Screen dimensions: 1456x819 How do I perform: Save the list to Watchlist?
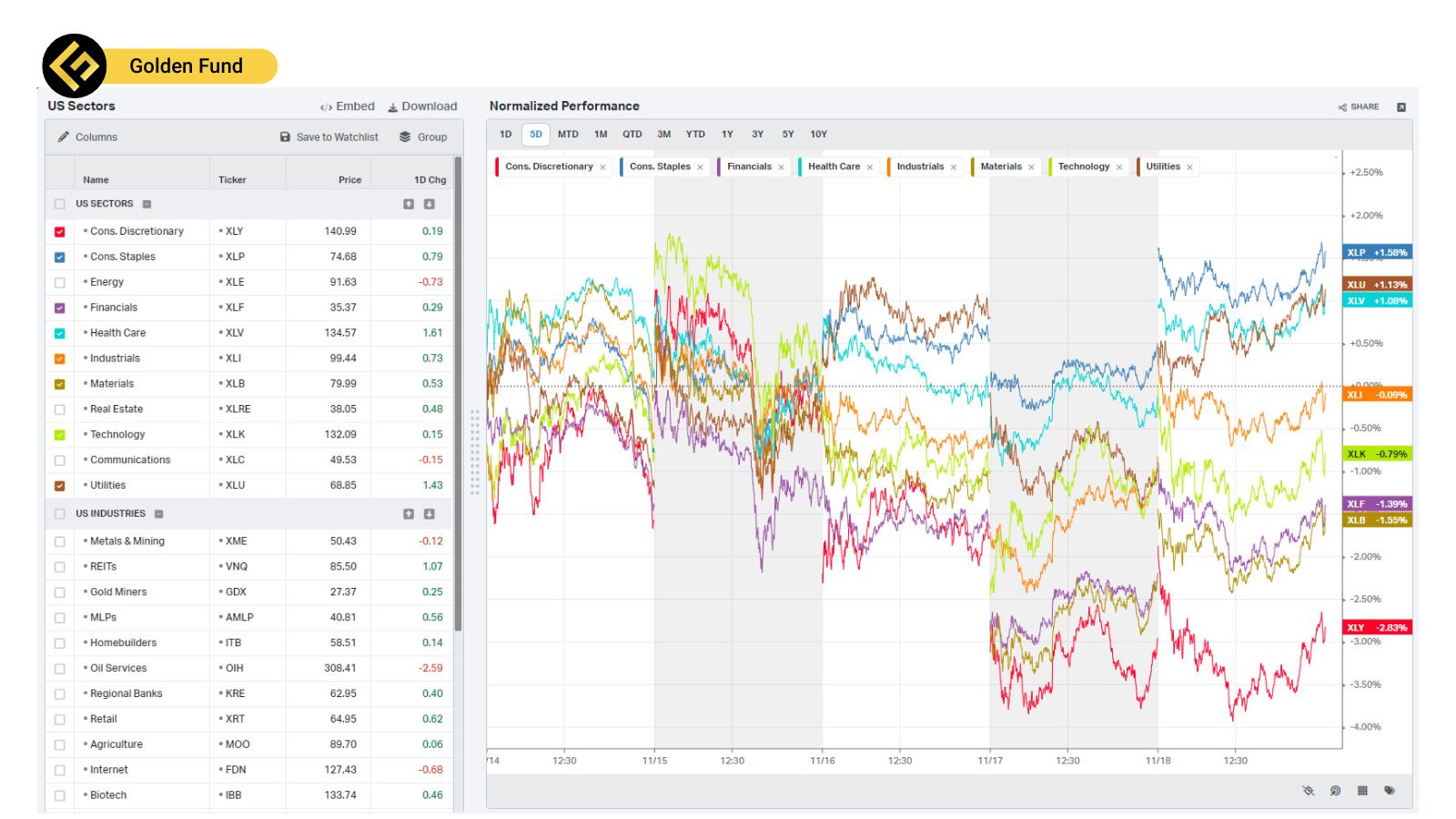[329, 137]
